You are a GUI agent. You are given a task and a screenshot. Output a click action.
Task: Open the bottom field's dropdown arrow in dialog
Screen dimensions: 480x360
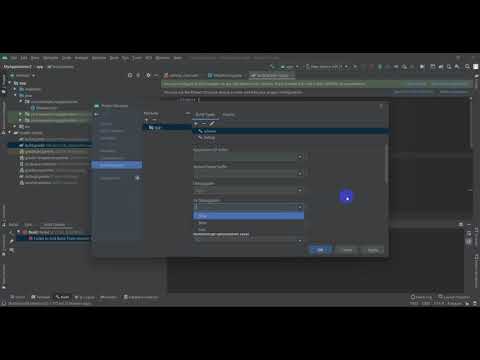[x=300, y=240]
